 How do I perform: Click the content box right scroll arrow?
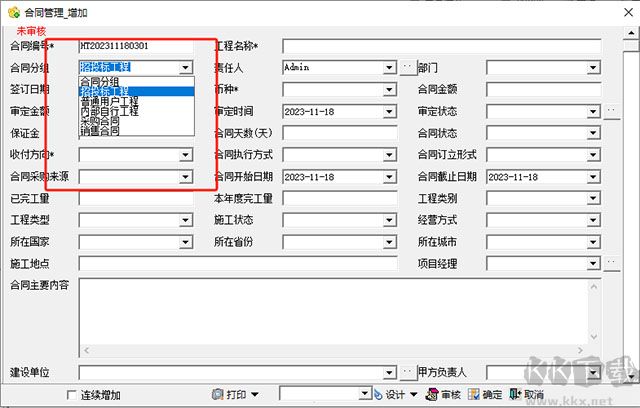click(x=580, y=350)
